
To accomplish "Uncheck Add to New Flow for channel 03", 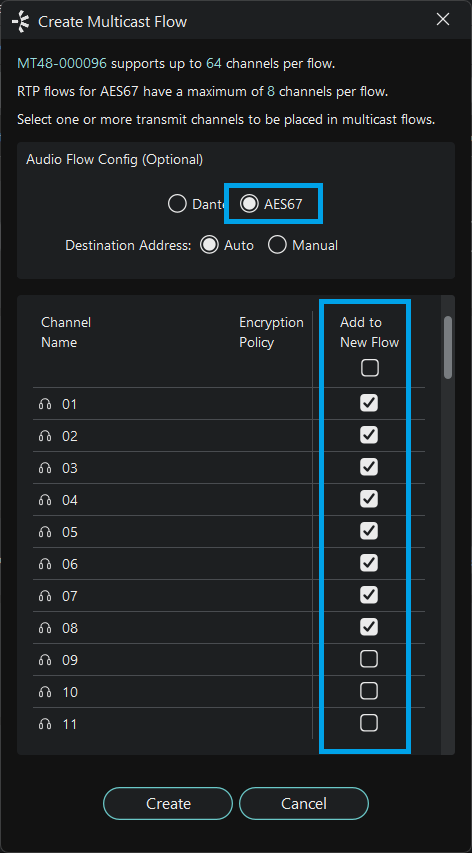I will (x=369, y=467).
